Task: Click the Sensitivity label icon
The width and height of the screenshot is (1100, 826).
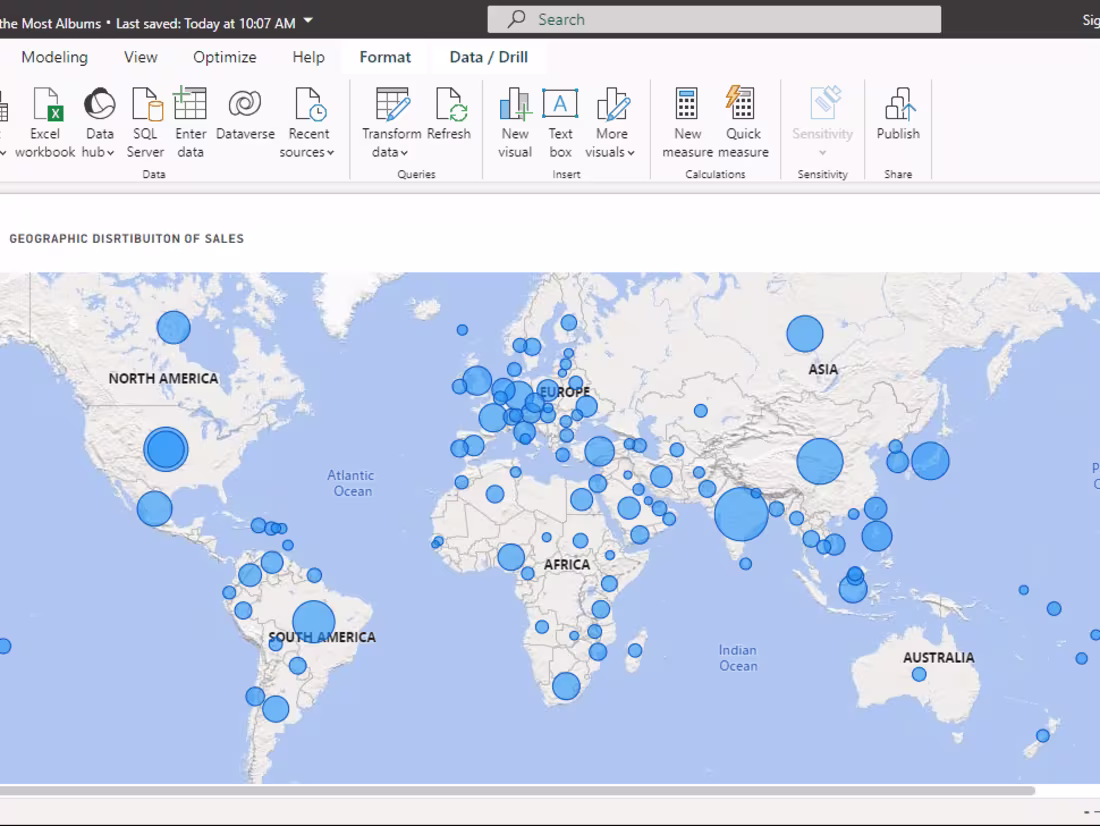Action: (824, 103)
